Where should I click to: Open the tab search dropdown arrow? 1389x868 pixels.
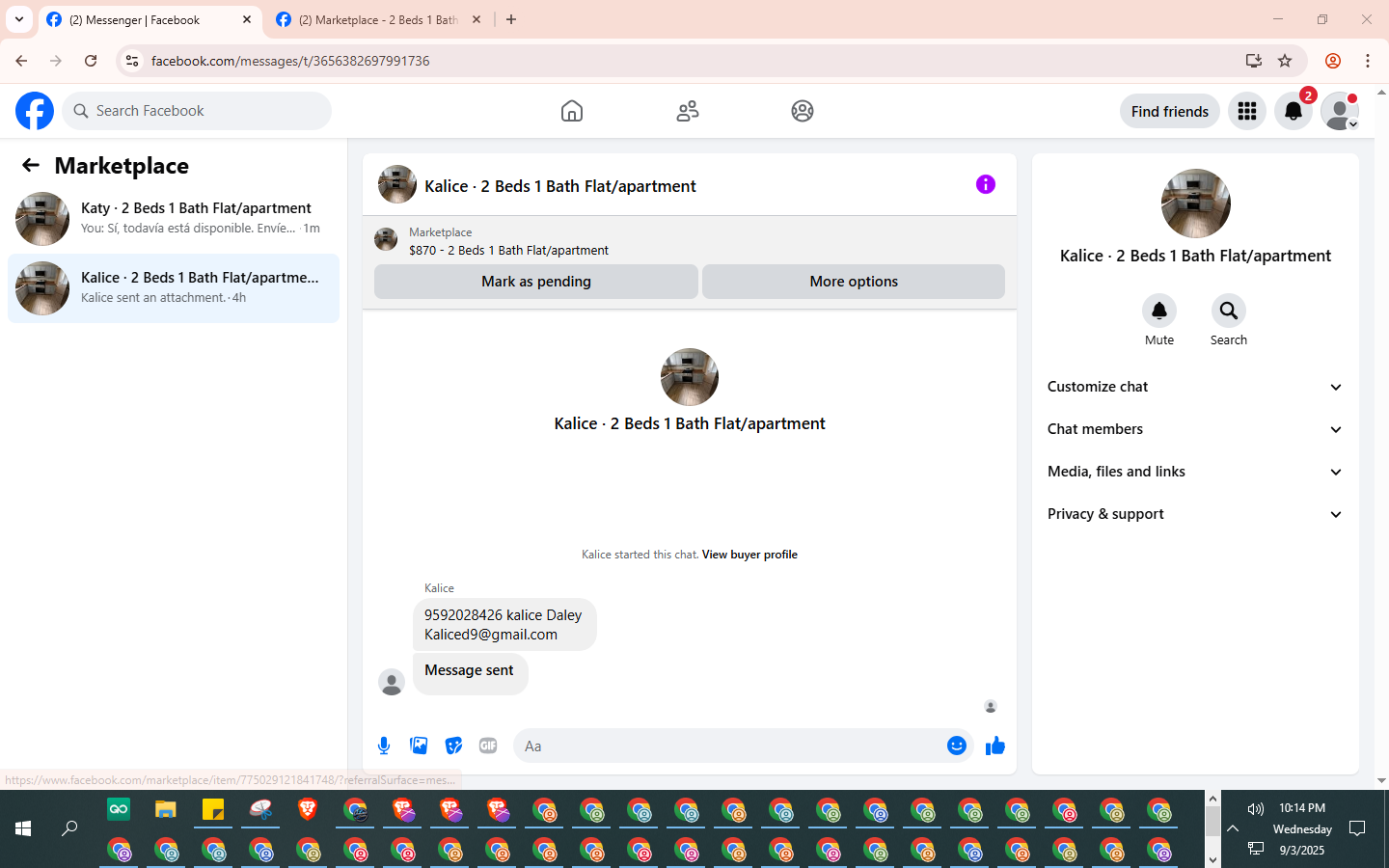tap(19, 19)
